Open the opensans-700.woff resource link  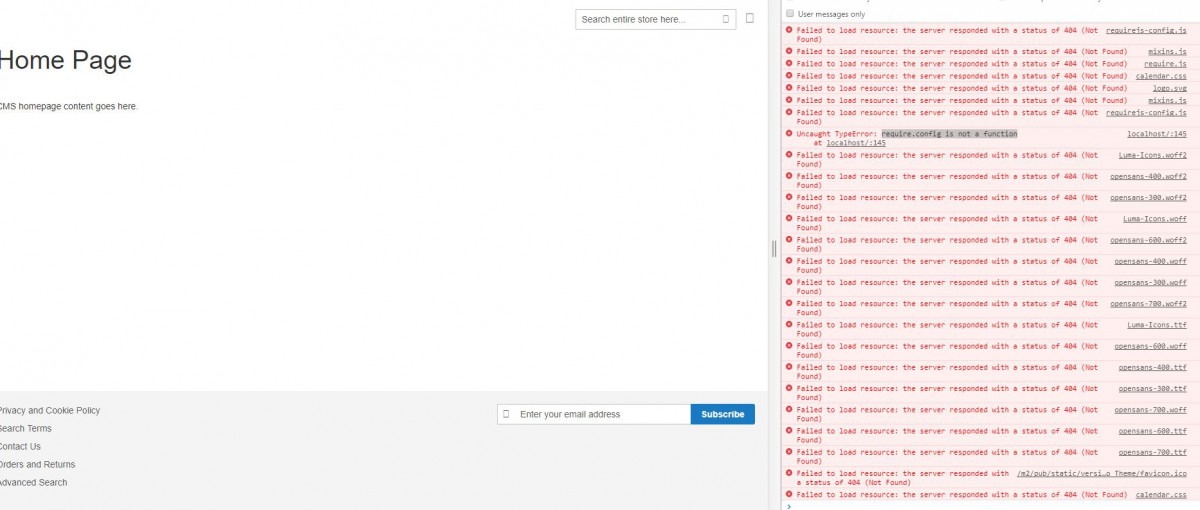(1151, 409)
